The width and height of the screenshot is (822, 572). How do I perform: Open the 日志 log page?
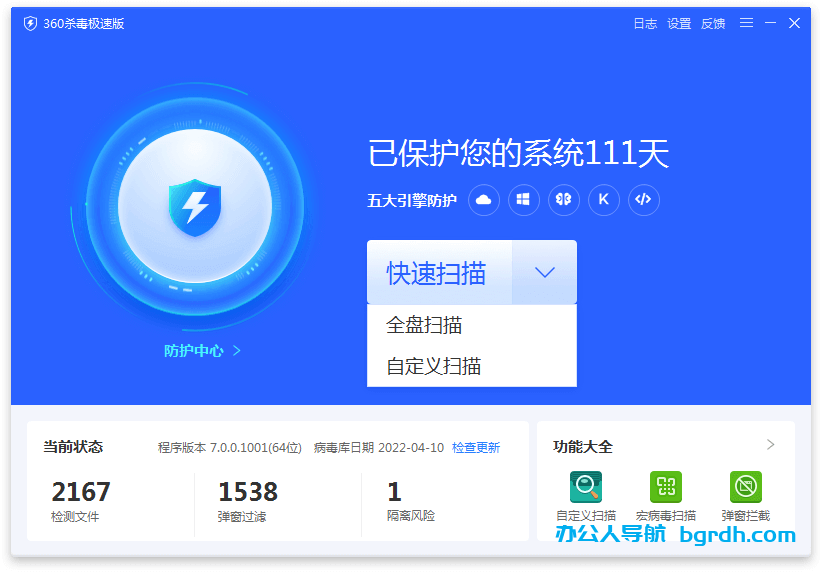click(645, 24)
